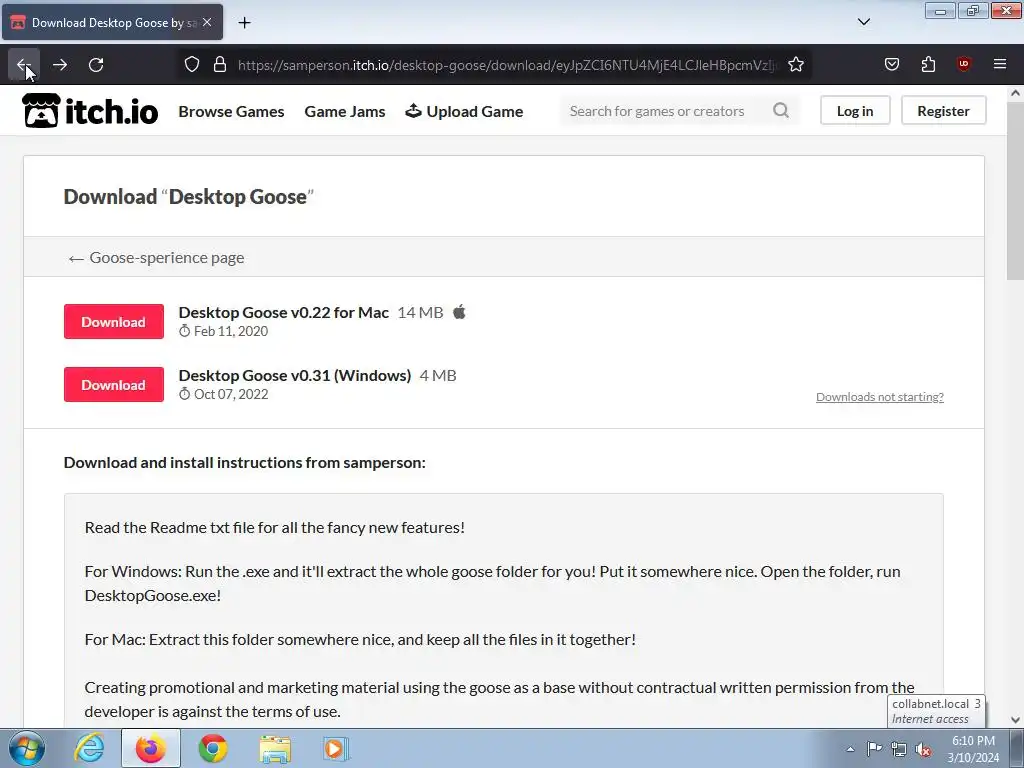Click the Feb 11, 2020 date text

[x=231, y=331]
